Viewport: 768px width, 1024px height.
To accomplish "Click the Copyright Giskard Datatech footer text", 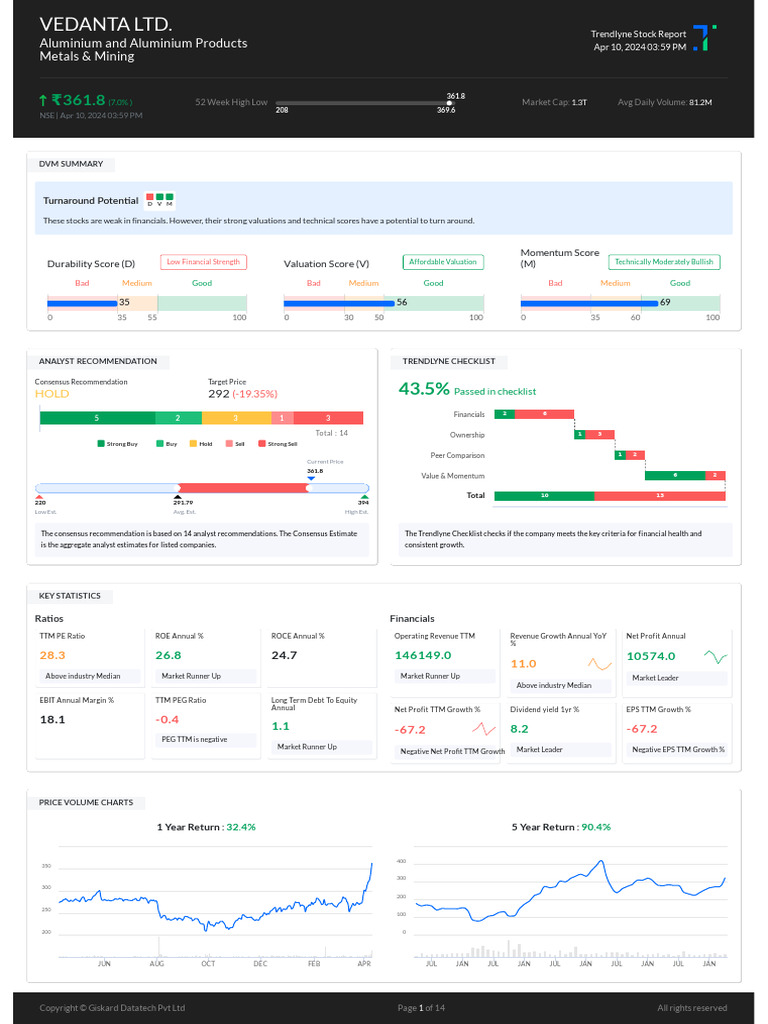I will pos(112,1008).
